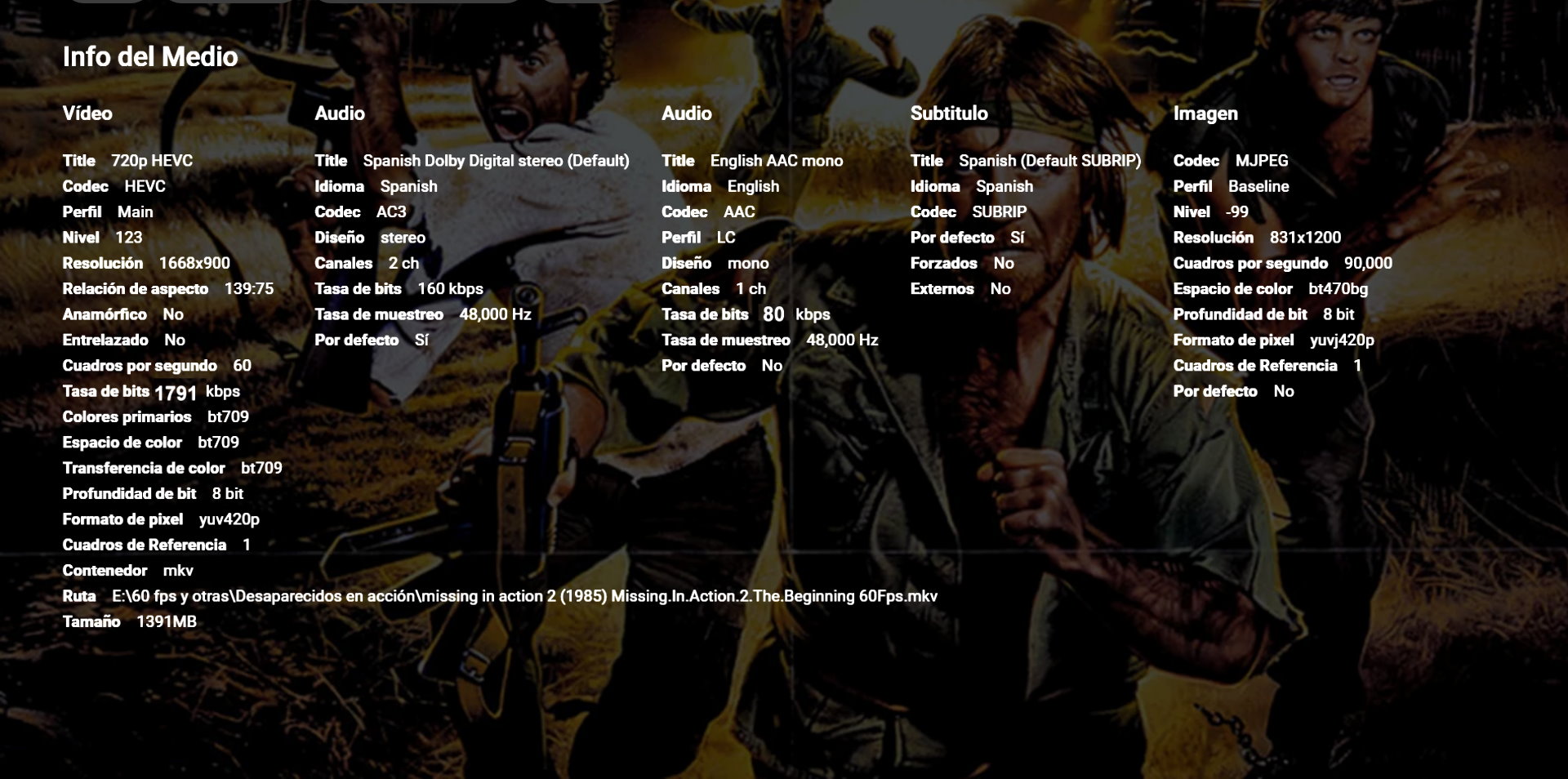Click the color space value 'bt470bg'
The image size is (1568, 779).
[1338, 289]
